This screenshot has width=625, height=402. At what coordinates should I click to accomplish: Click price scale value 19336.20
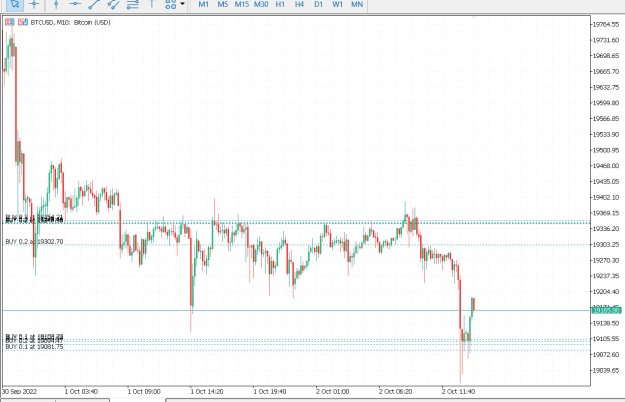click(x=606, y=229)
